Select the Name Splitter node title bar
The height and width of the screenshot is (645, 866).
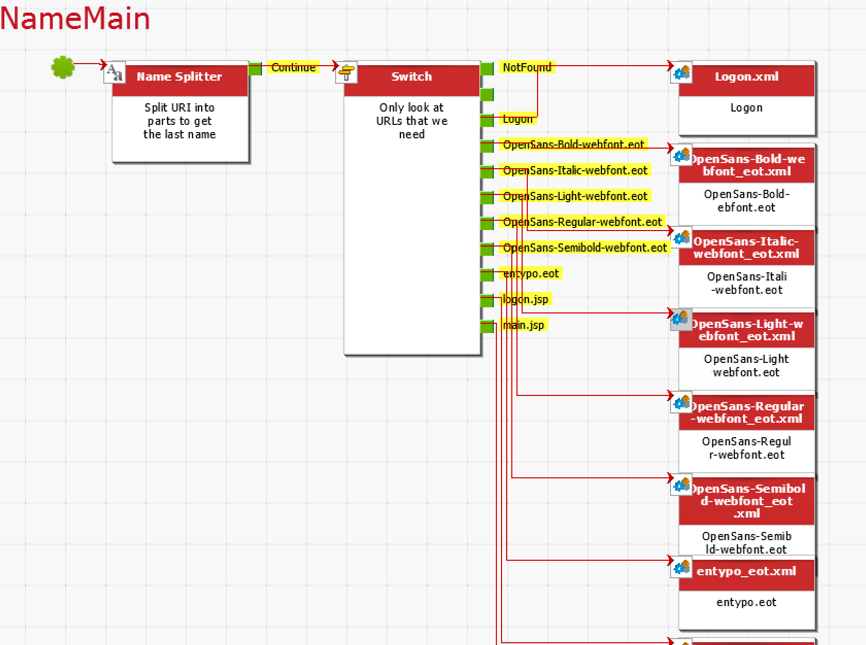click(x=180, y=77)
